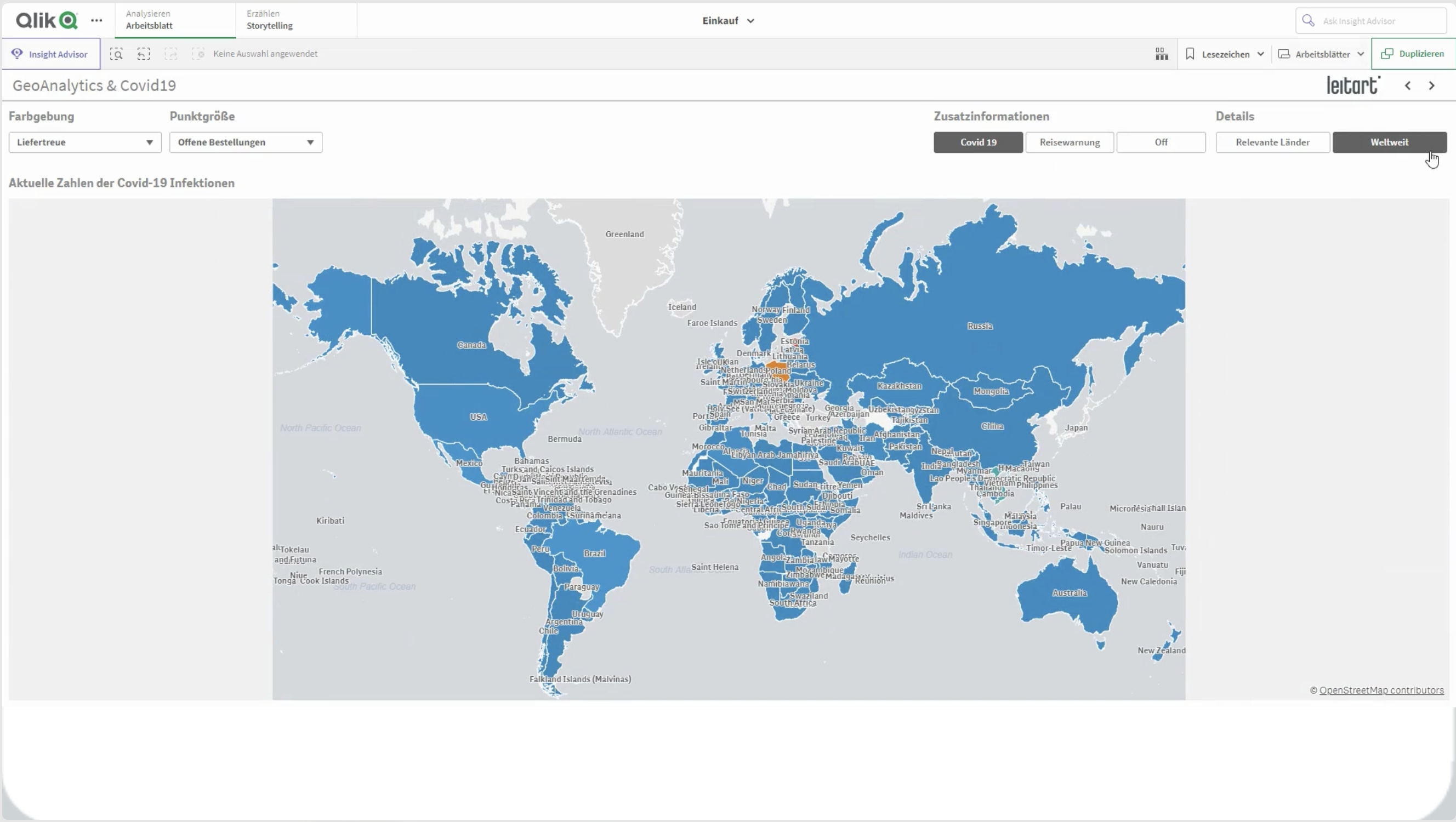
Task: Click the Aktuelle Zahlen der Covid-19 Infektionen heading
Action: tap(122, 183)
